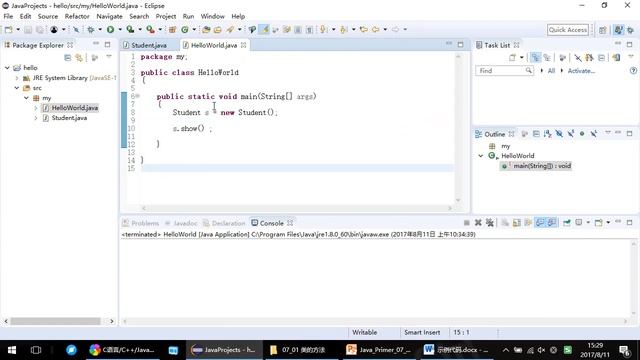
Task: Click the Activate... link in Task List
Action: click(x=581, y=71)
